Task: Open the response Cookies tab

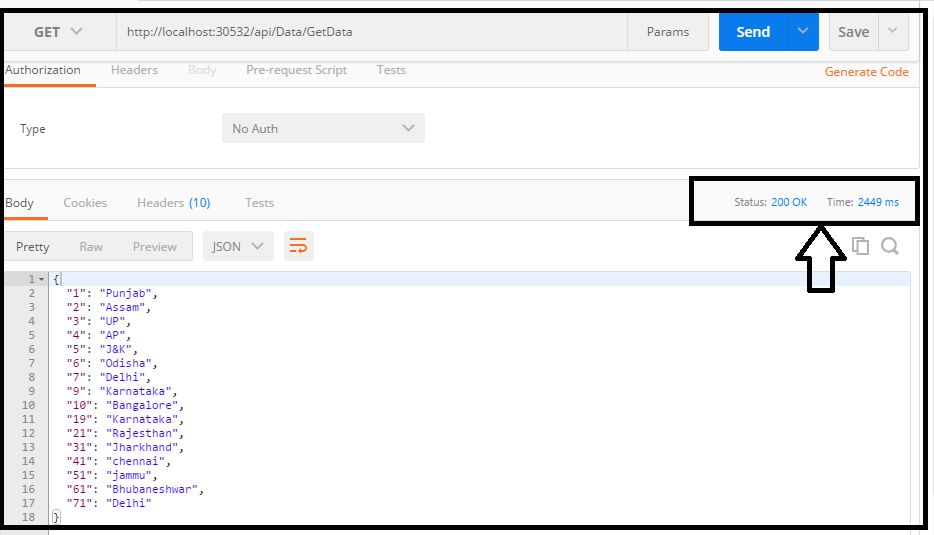Action: click(x=85, y=203)
